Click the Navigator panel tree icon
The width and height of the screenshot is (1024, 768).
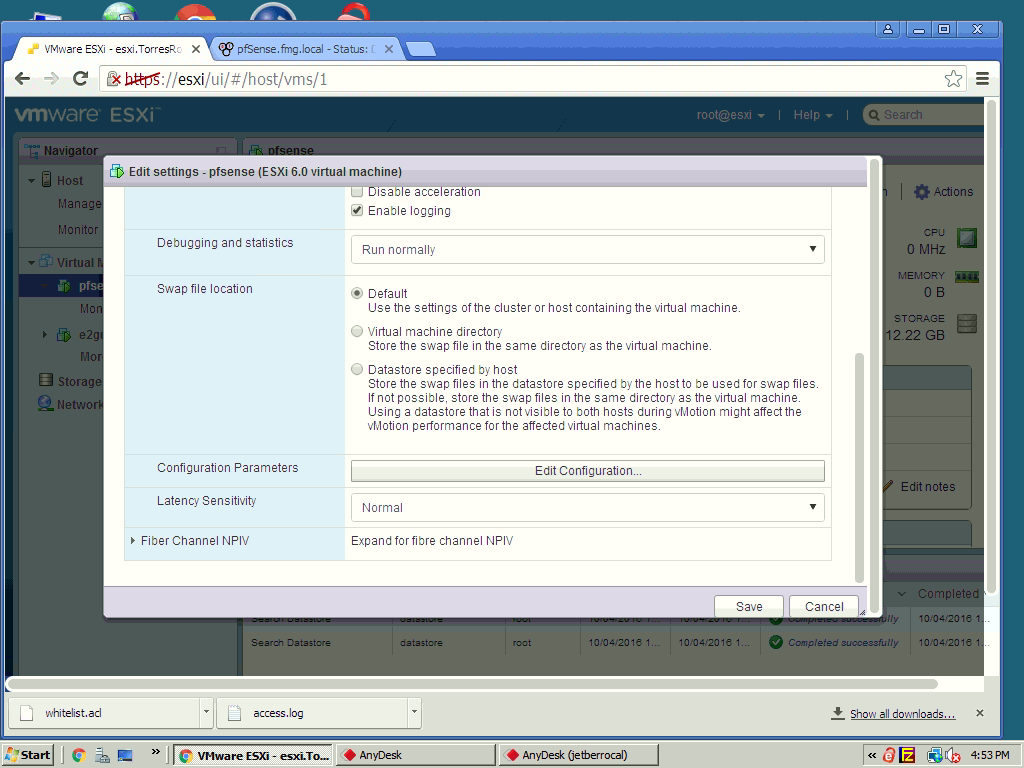click(x=31, y=150)
